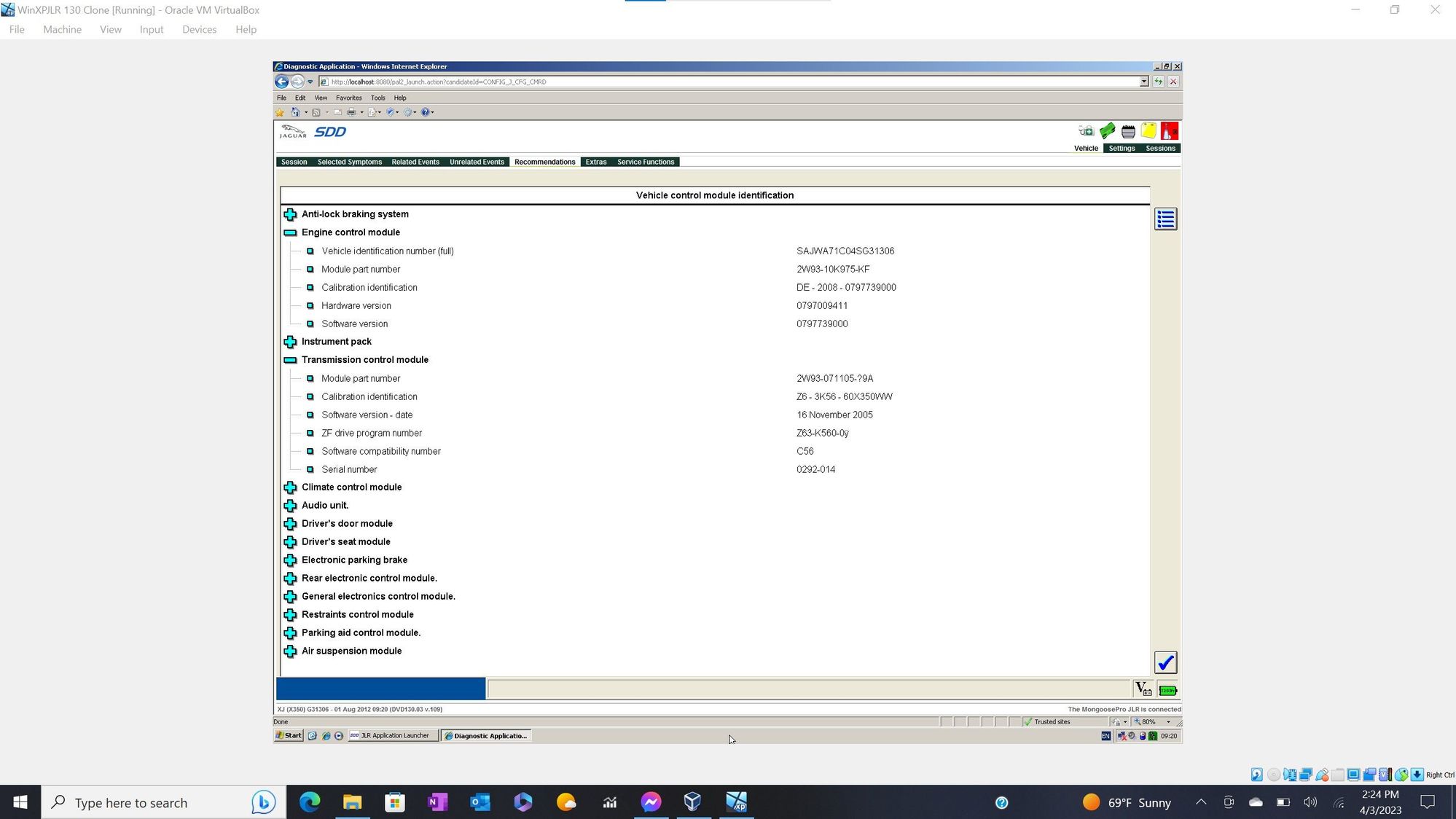The image size is (1456, 819).
Task: Click the red exit session icon
Action: 1169,131
